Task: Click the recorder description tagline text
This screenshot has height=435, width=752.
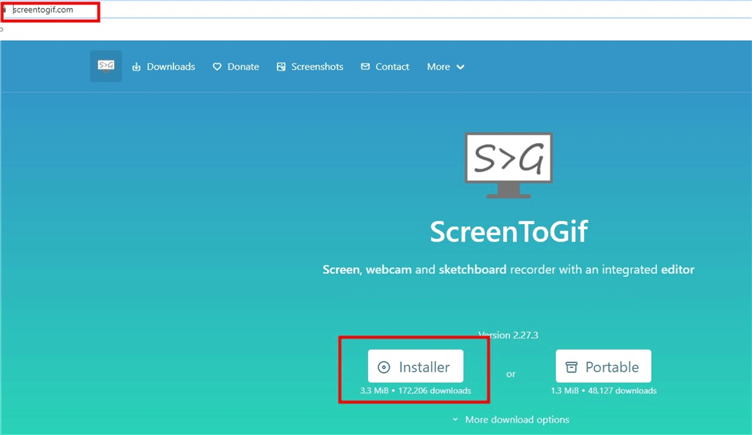Action: 508,270
